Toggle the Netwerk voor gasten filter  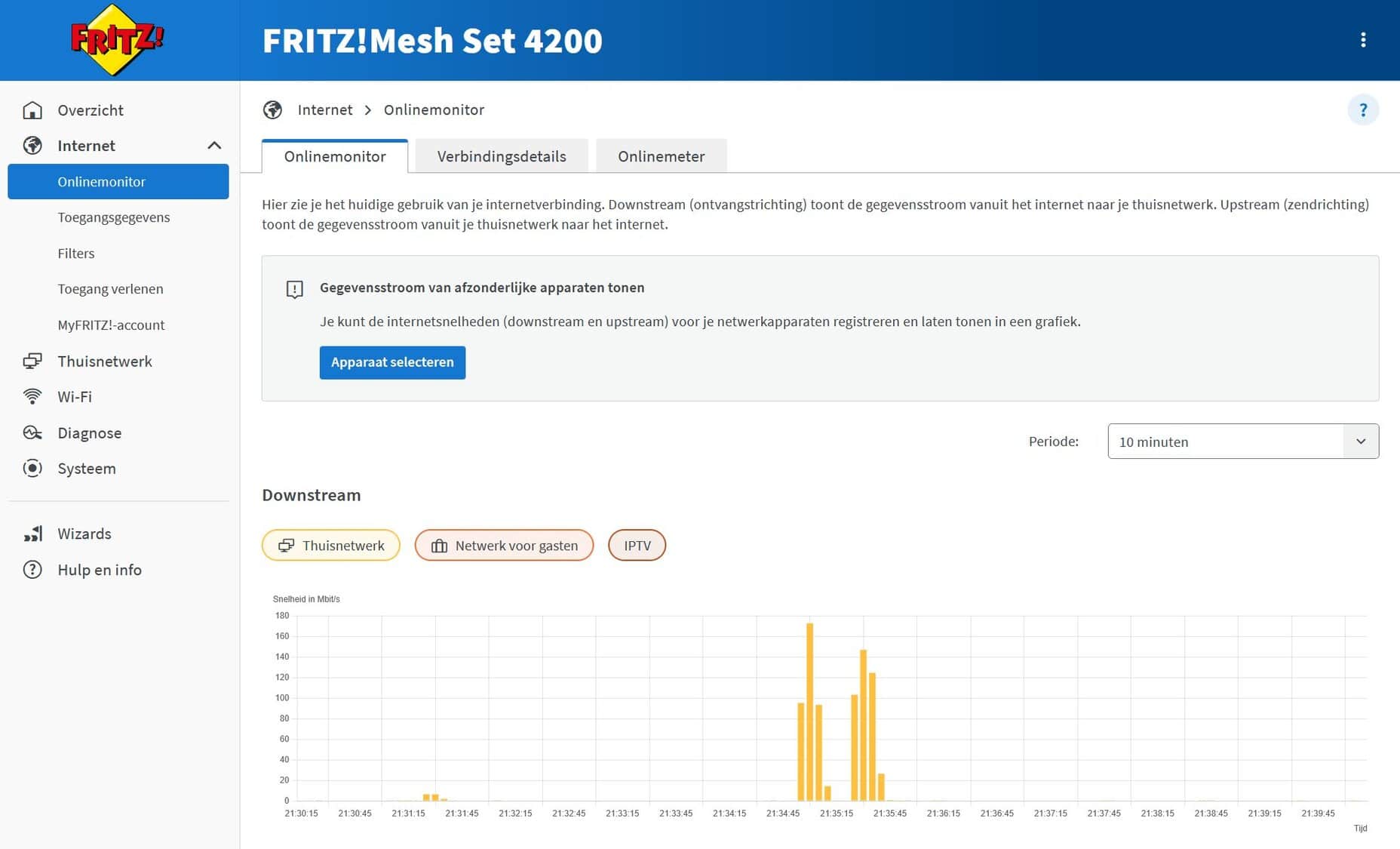(x=504, y=546)
